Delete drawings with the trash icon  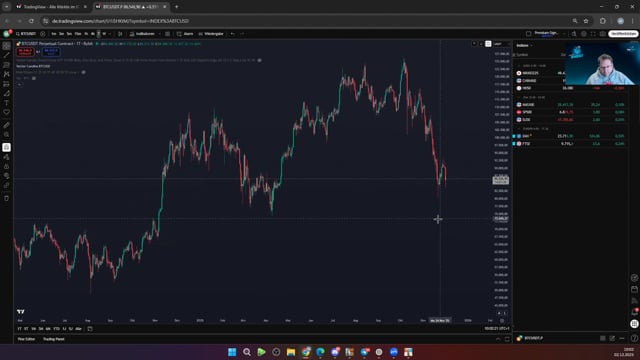coord(7,198)
